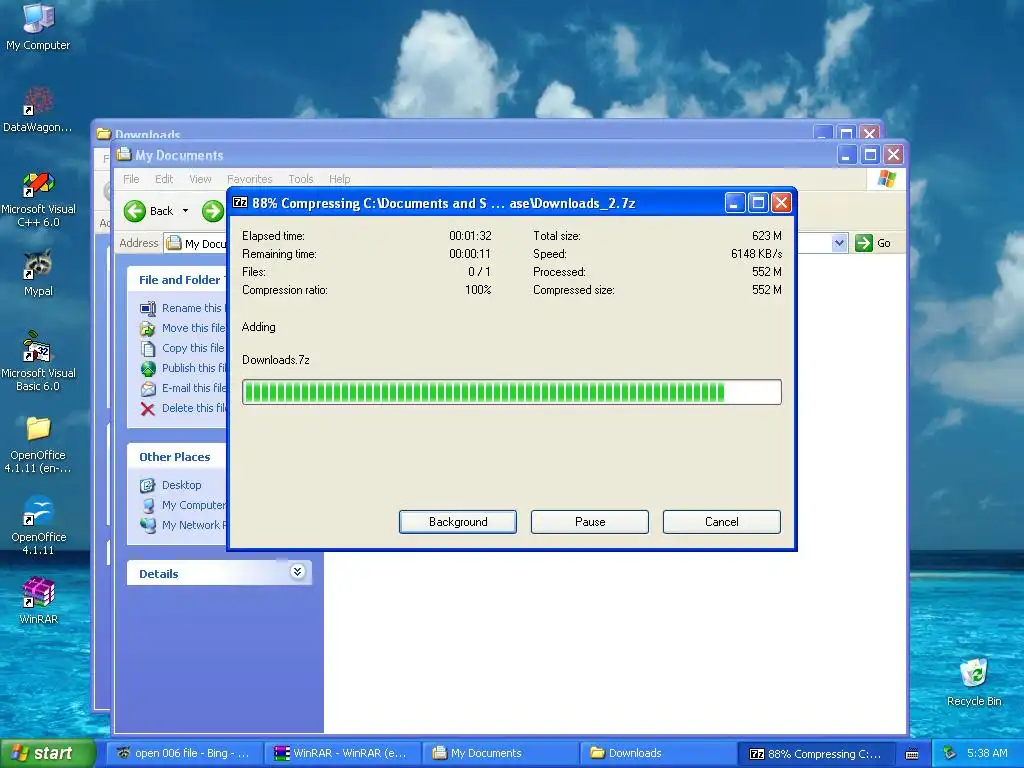The width and height of the screenshot is (1024, 768).
Task: Click the Desktop icon in Other Places
Action: [148, 485]
